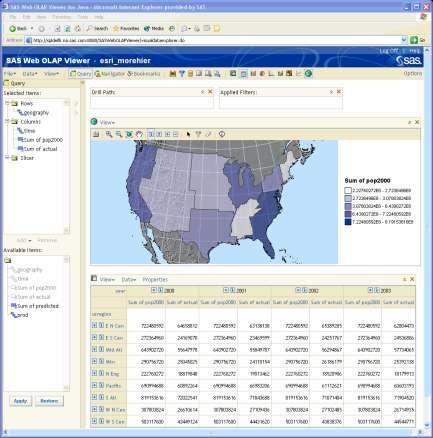433x438 pixels.
Task: Open the Data menu in OLAP Viewer toolbar
Action: [x=30, y=74]
